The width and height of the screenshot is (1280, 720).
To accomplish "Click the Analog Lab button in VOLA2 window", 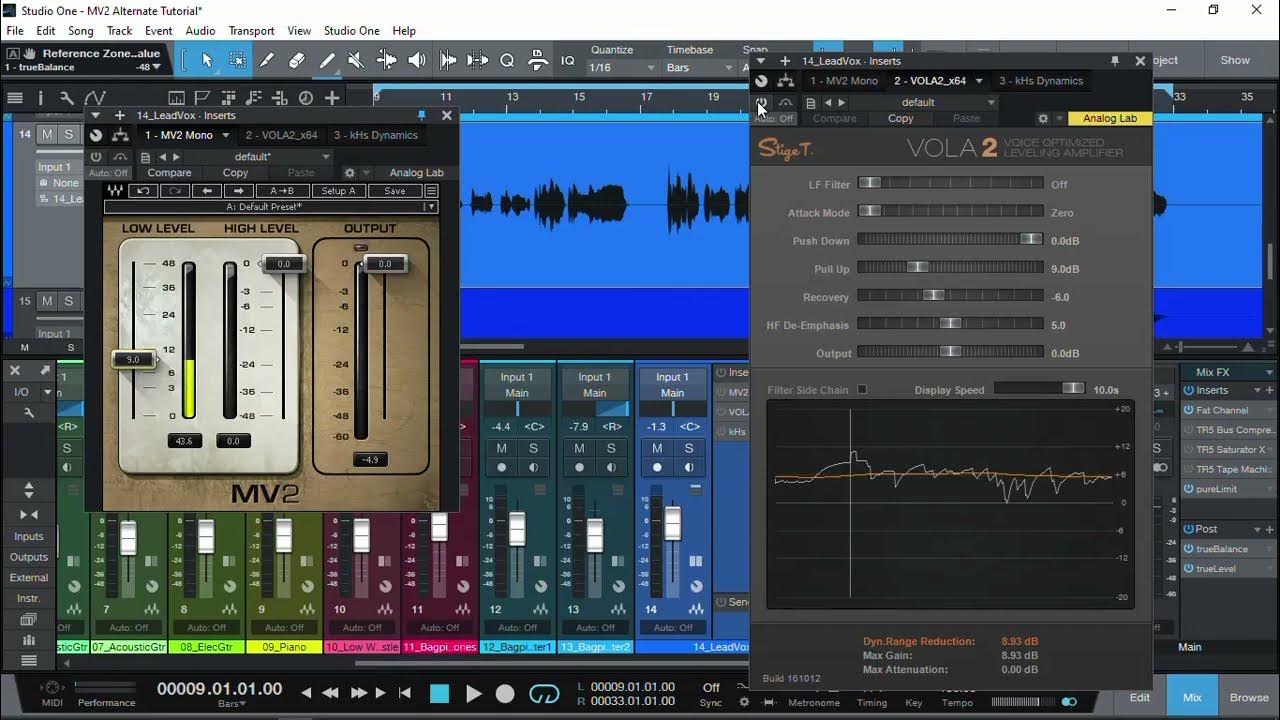I will click(1109, 118).
